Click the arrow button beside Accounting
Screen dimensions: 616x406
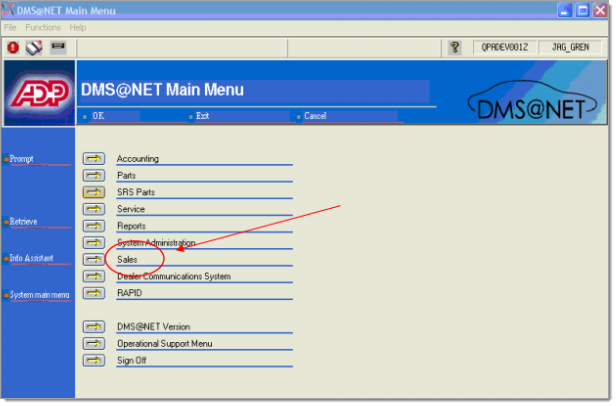94,159
